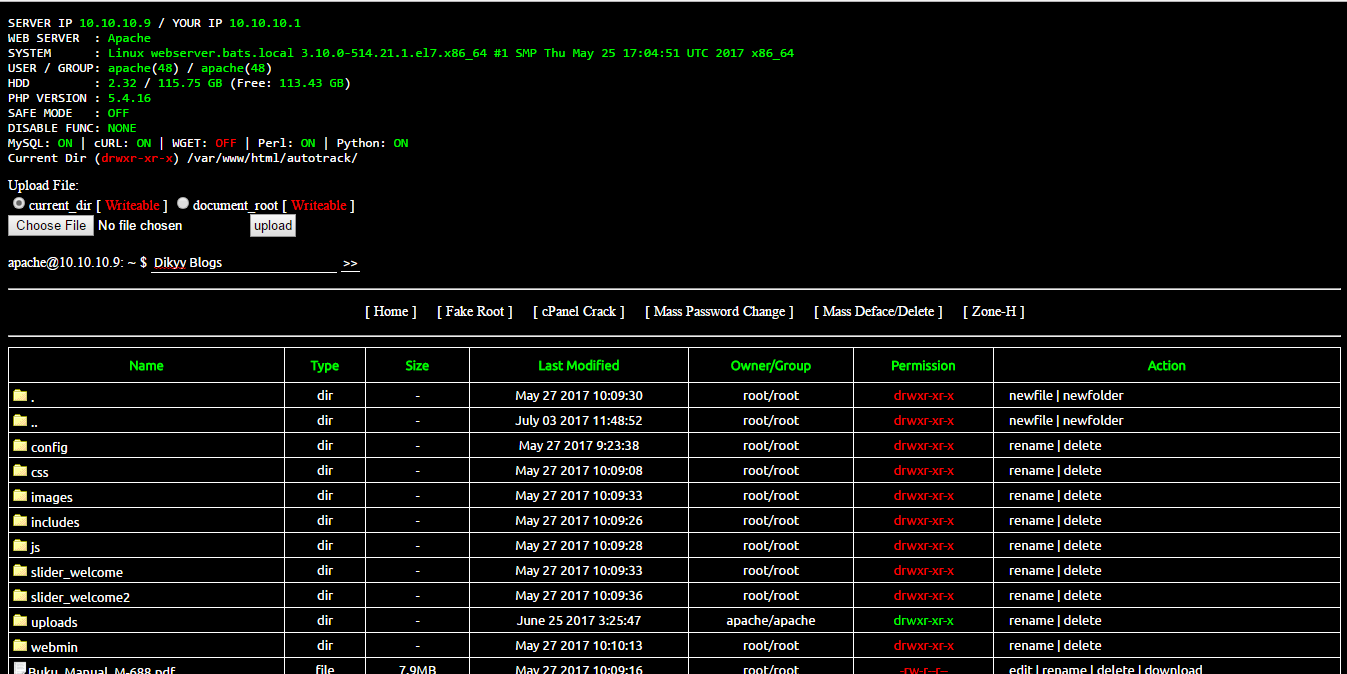Open the Zone-H menu item

[x=992, y=311]
